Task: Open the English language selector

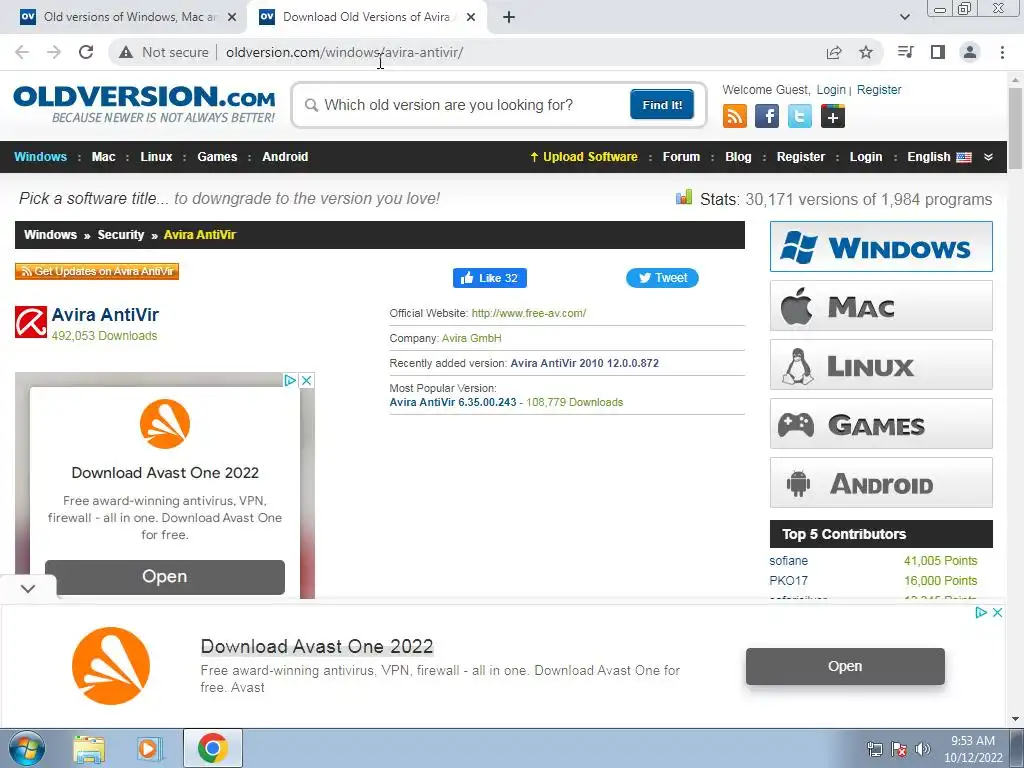Action: [939, 157]
